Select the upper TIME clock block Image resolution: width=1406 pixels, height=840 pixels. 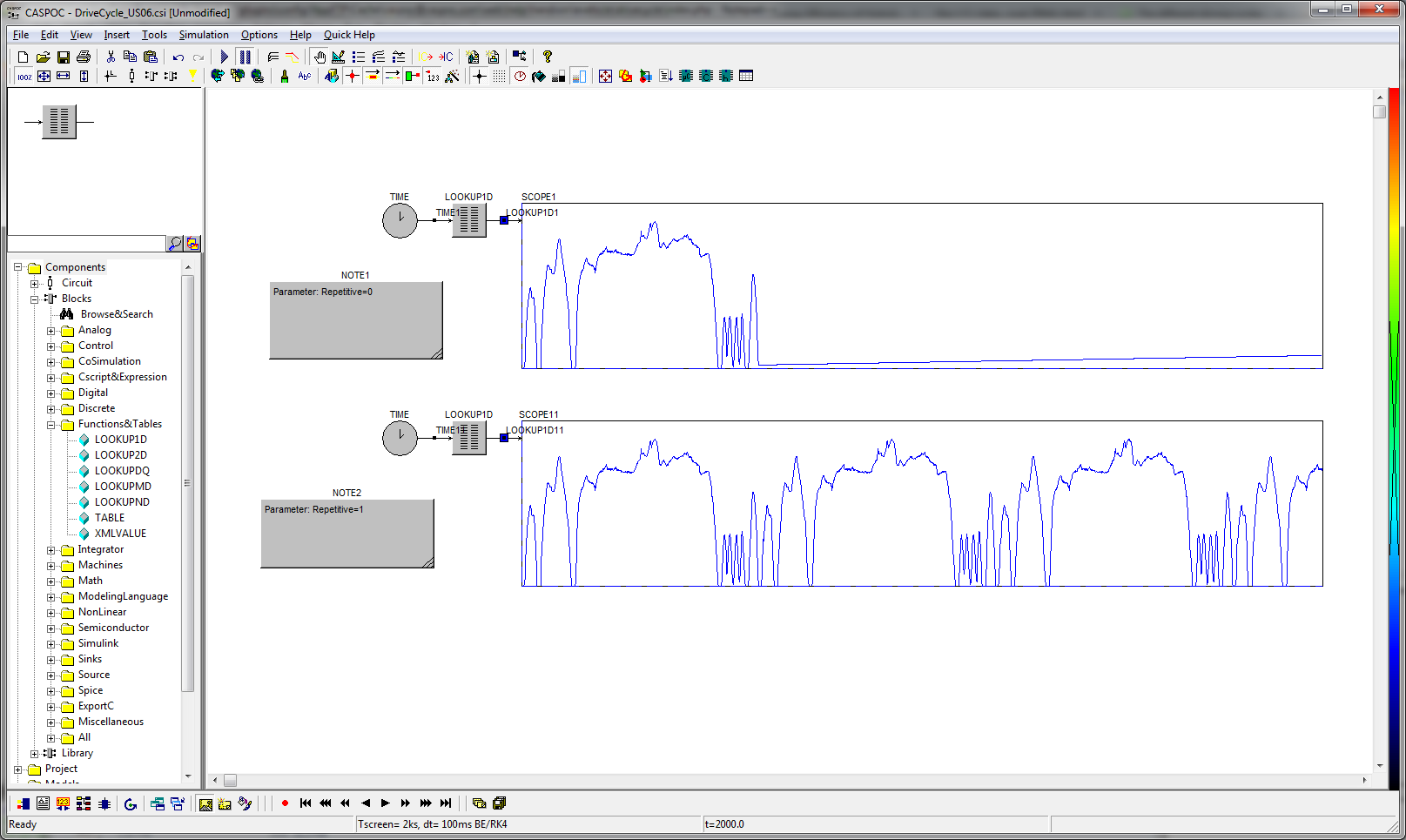(x=400, y=220)
